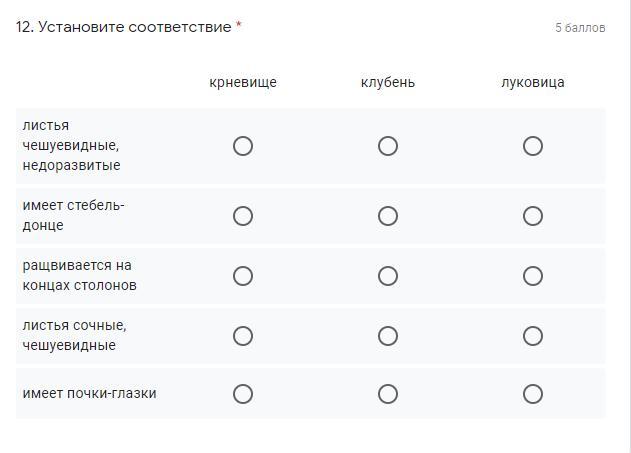Mark клубень for ращвивается на концах столонов
Screen dimensions: 631x453
(388, 276)
